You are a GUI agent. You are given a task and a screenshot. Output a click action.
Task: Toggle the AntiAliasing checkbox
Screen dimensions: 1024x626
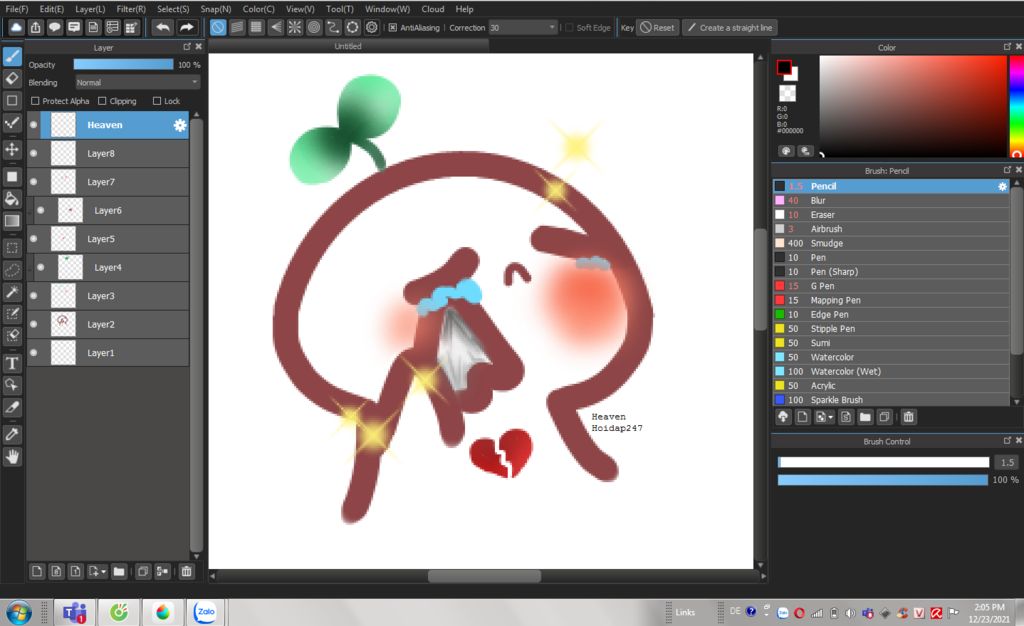392,27
